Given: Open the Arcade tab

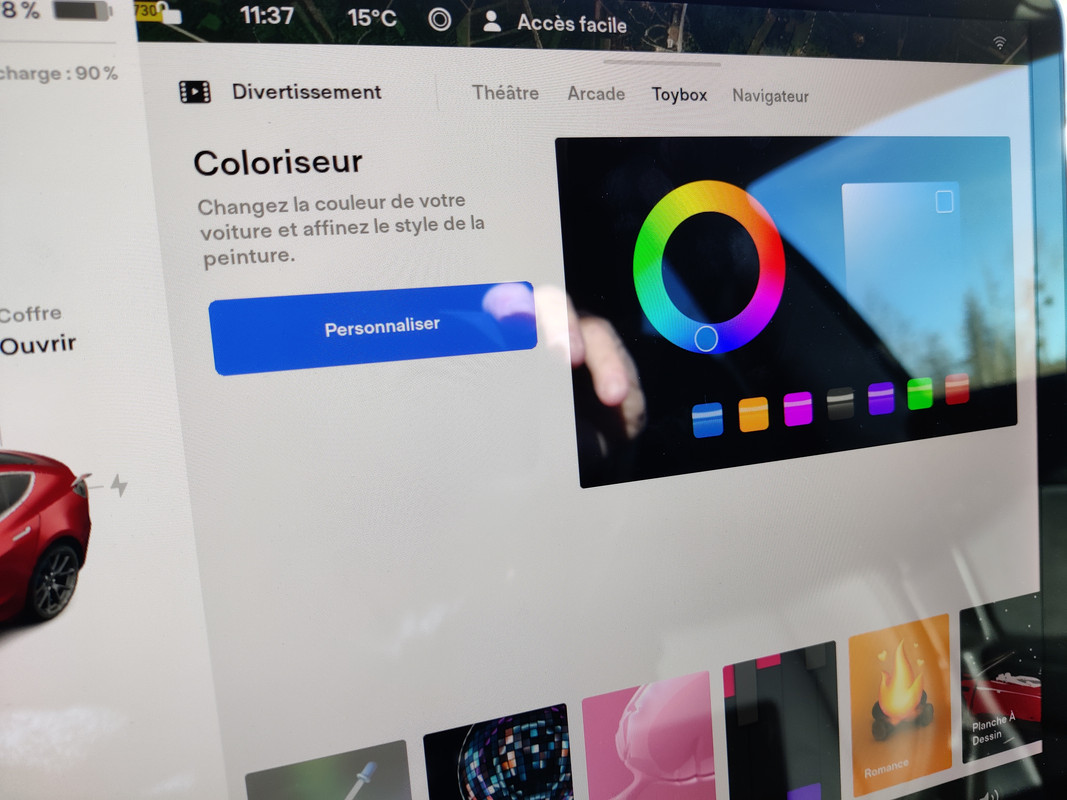Looking at the screenshot, I should tap(596, 93).
